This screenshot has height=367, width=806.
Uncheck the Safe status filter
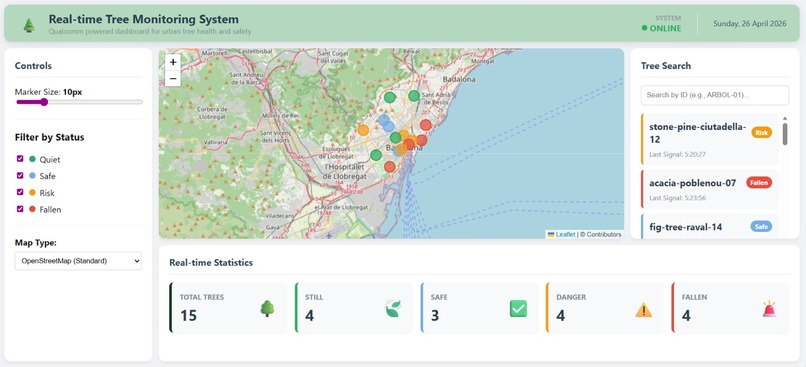20,175
